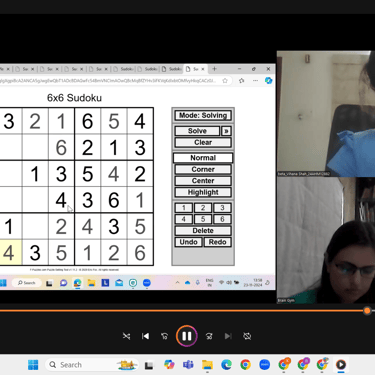This screenshot has width=375, height=375.
Task: Add page to favorites with star icon
Action: tap(225, 81)
